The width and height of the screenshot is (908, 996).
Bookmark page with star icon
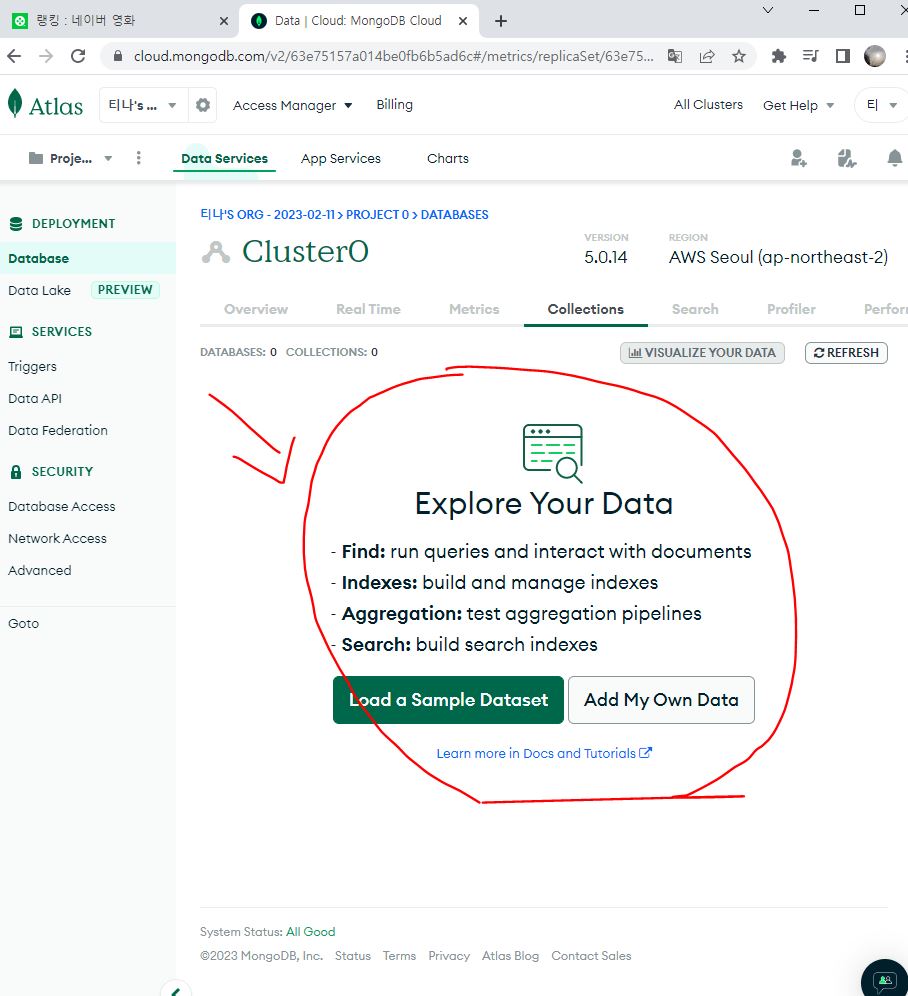[x=738, y=57]
